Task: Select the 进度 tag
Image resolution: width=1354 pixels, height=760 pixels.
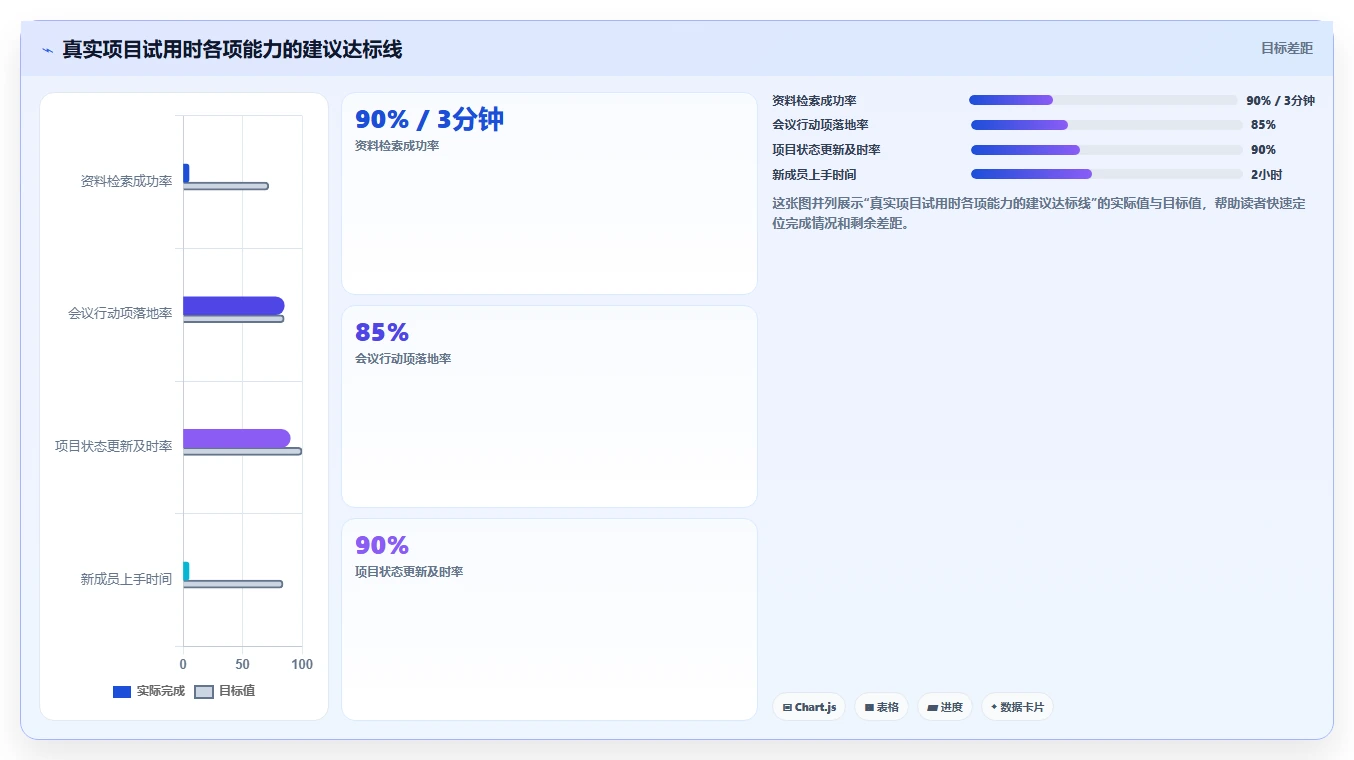Action: pyautogui.click(x=945, y=707)
